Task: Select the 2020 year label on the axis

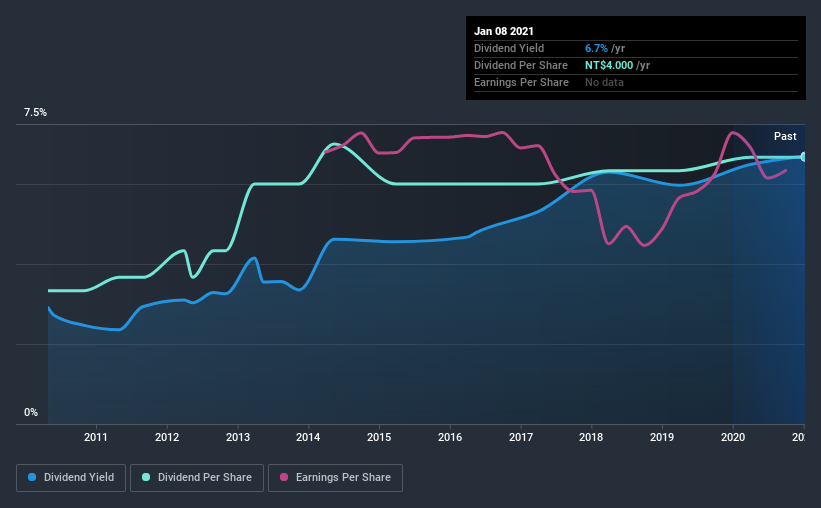Action: tap(733, 437)
